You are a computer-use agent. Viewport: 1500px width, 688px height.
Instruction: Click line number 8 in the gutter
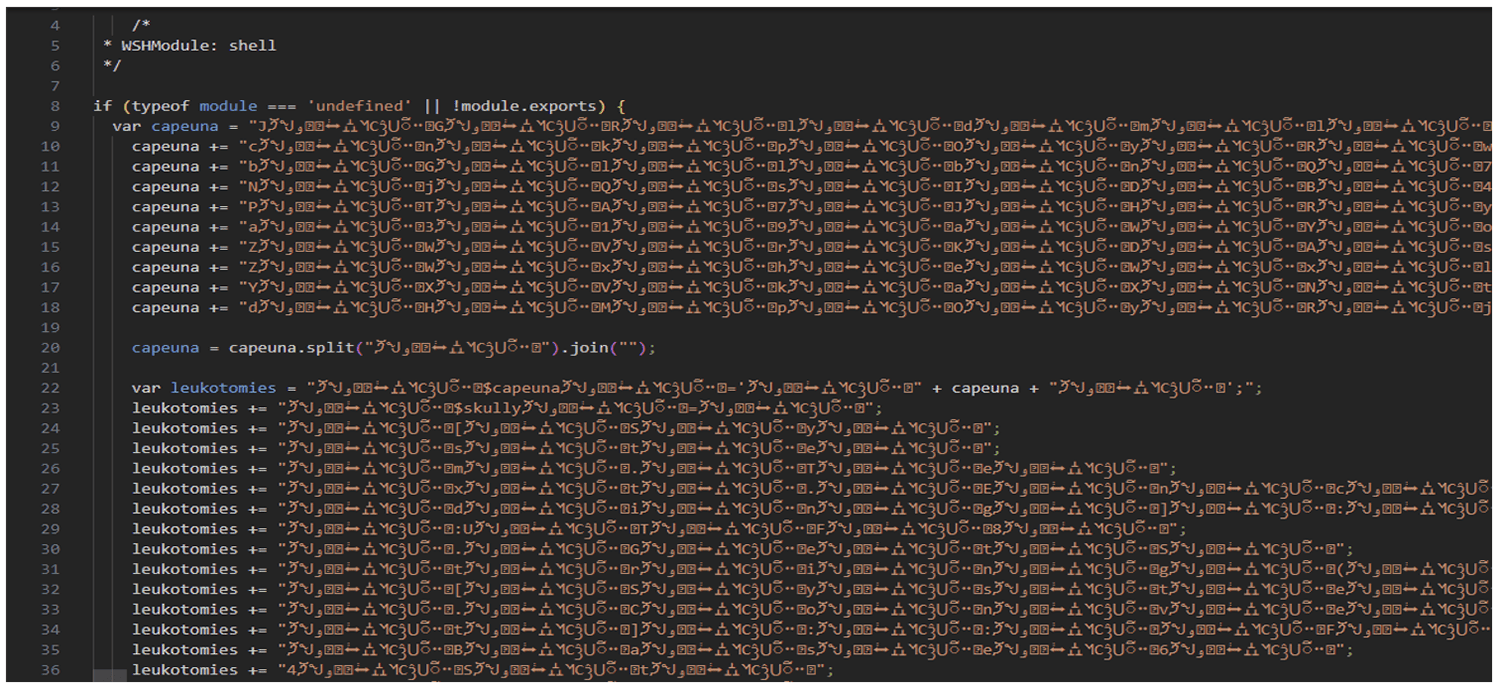54,106
